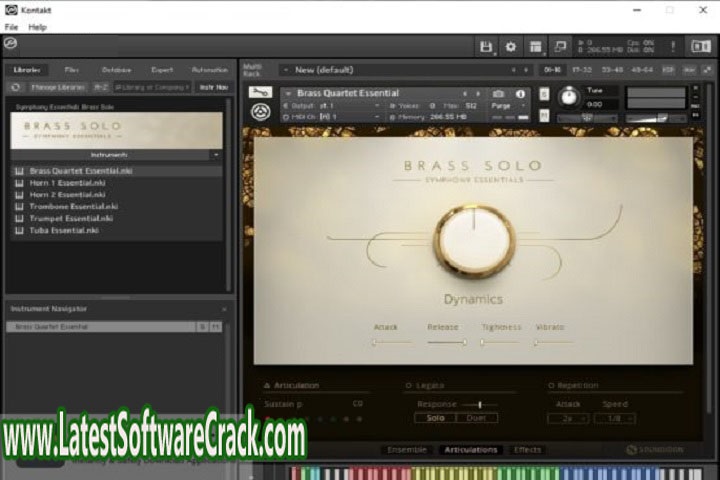Open the Effects tab
This screenshot has width=720, height=480.
click(527, 450)
